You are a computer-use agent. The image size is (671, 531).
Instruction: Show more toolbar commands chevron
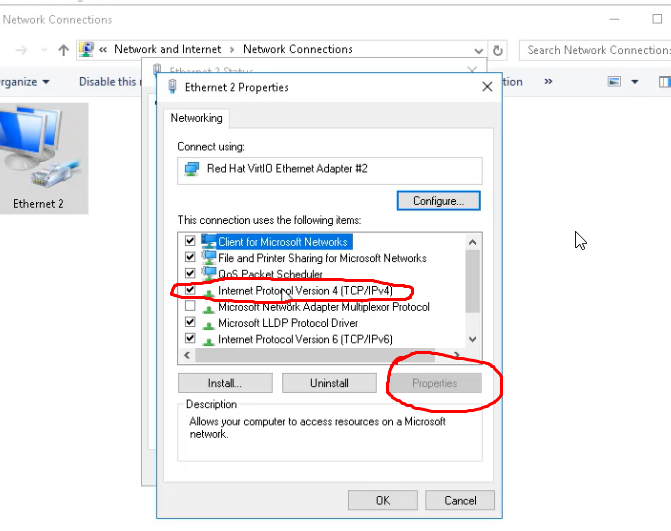pyautogui.click(x=548, y=81)
